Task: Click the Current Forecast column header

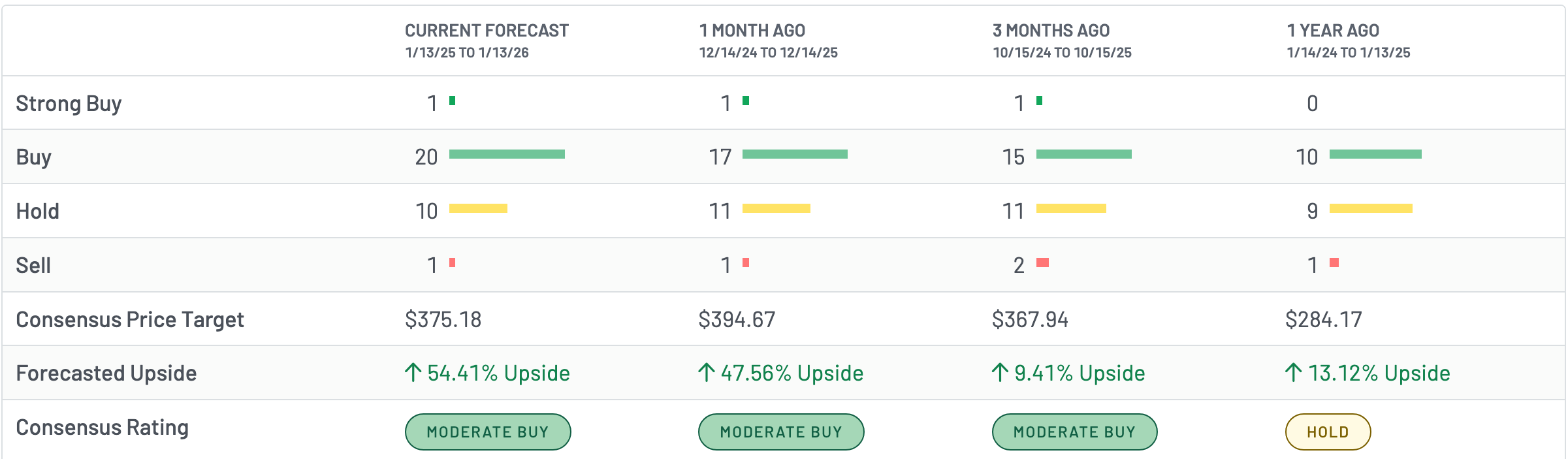Action: tap(487, 31)
